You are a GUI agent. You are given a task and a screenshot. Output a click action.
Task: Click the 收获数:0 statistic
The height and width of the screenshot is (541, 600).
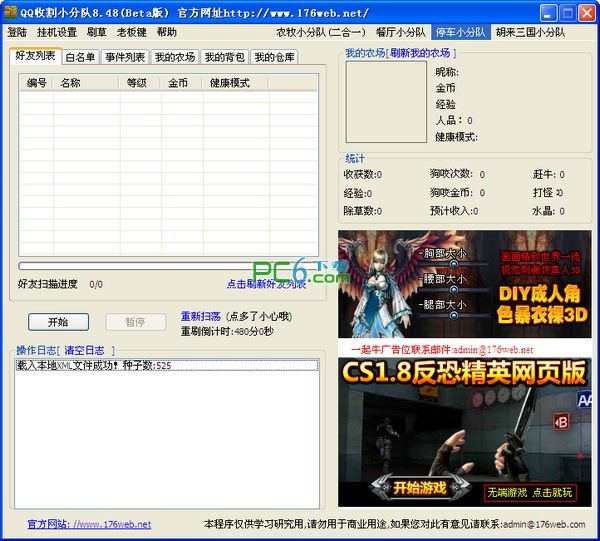coord(362,174)
